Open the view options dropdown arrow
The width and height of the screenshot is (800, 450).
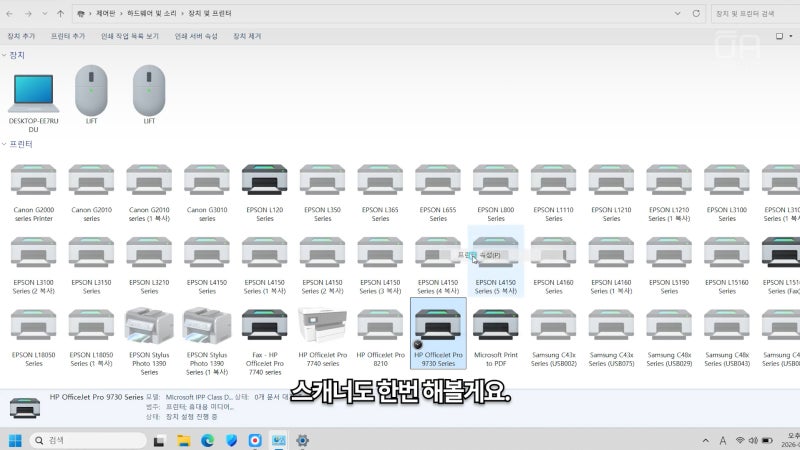point(791,36)
